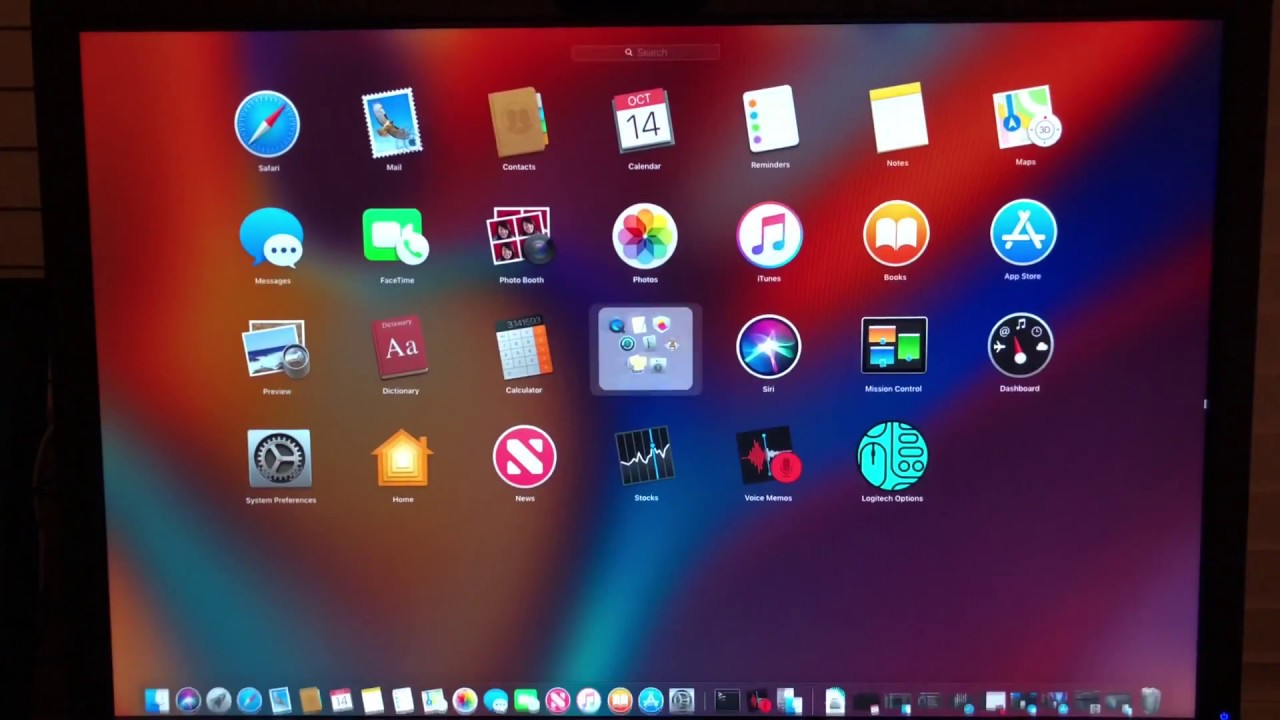Screen dimensions: 1280x720
Task: Open Messages in the Launchpad grid
Action: (x=271, y=239)
